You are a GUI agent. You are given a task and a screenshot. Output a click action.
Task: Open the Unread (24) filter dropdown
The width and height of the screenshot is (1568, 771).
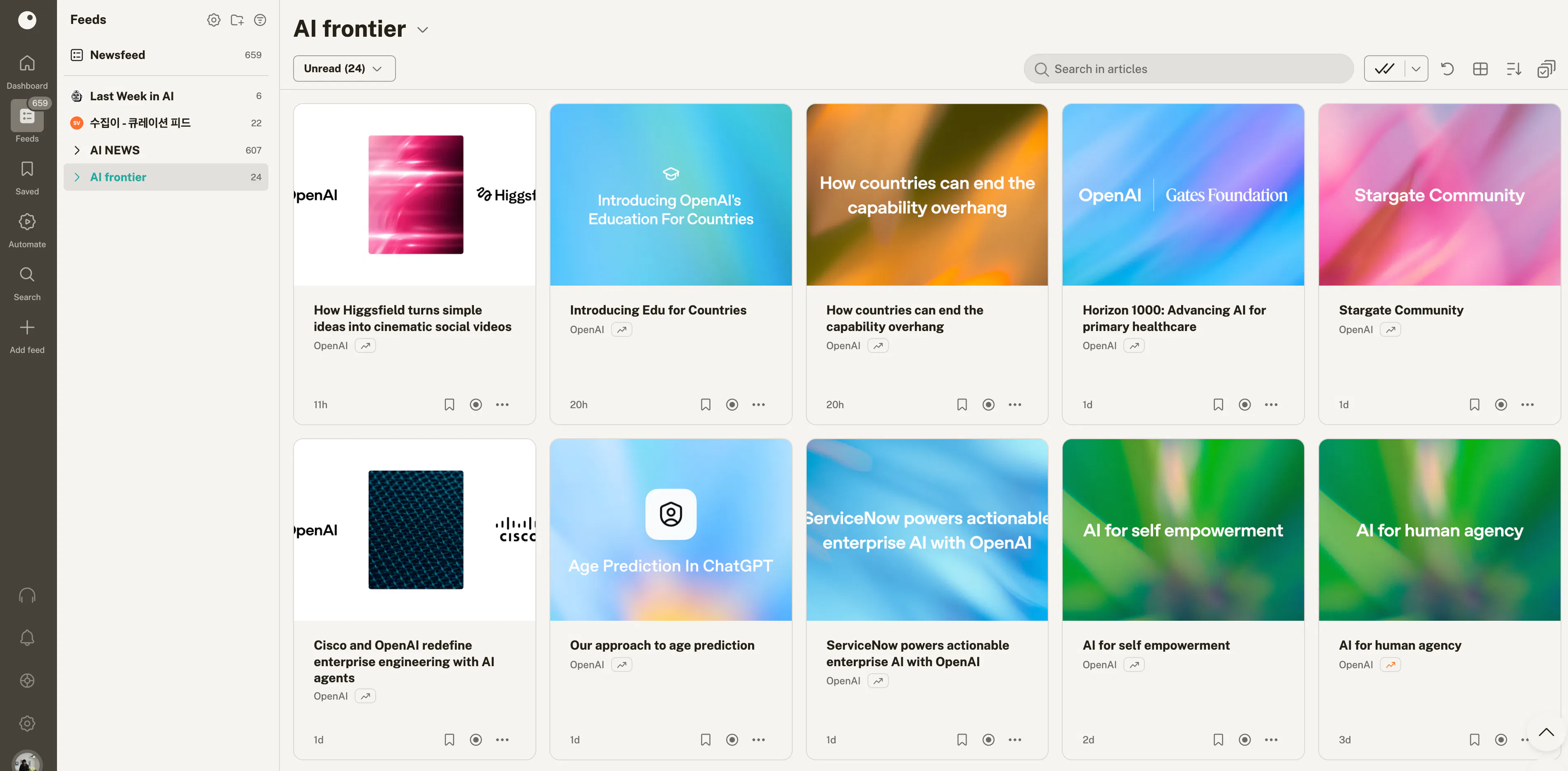click(x=344, y=69)
